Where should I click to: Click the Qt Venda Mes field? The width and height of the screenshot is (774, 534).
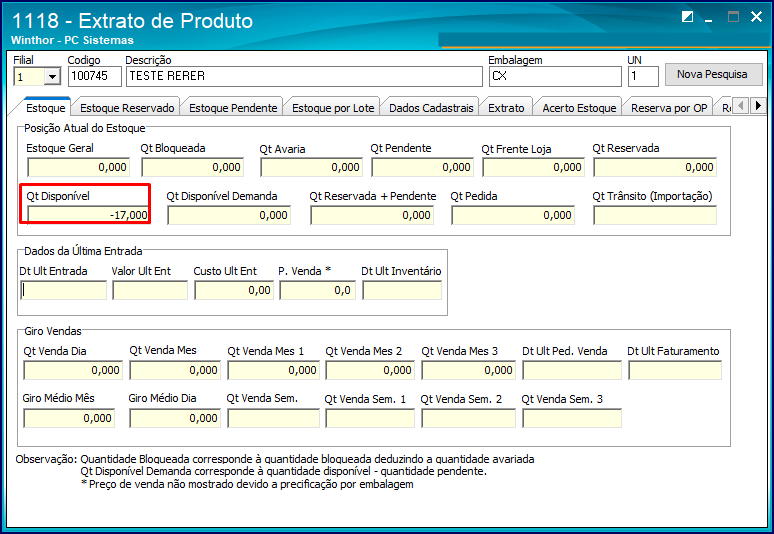175,370
